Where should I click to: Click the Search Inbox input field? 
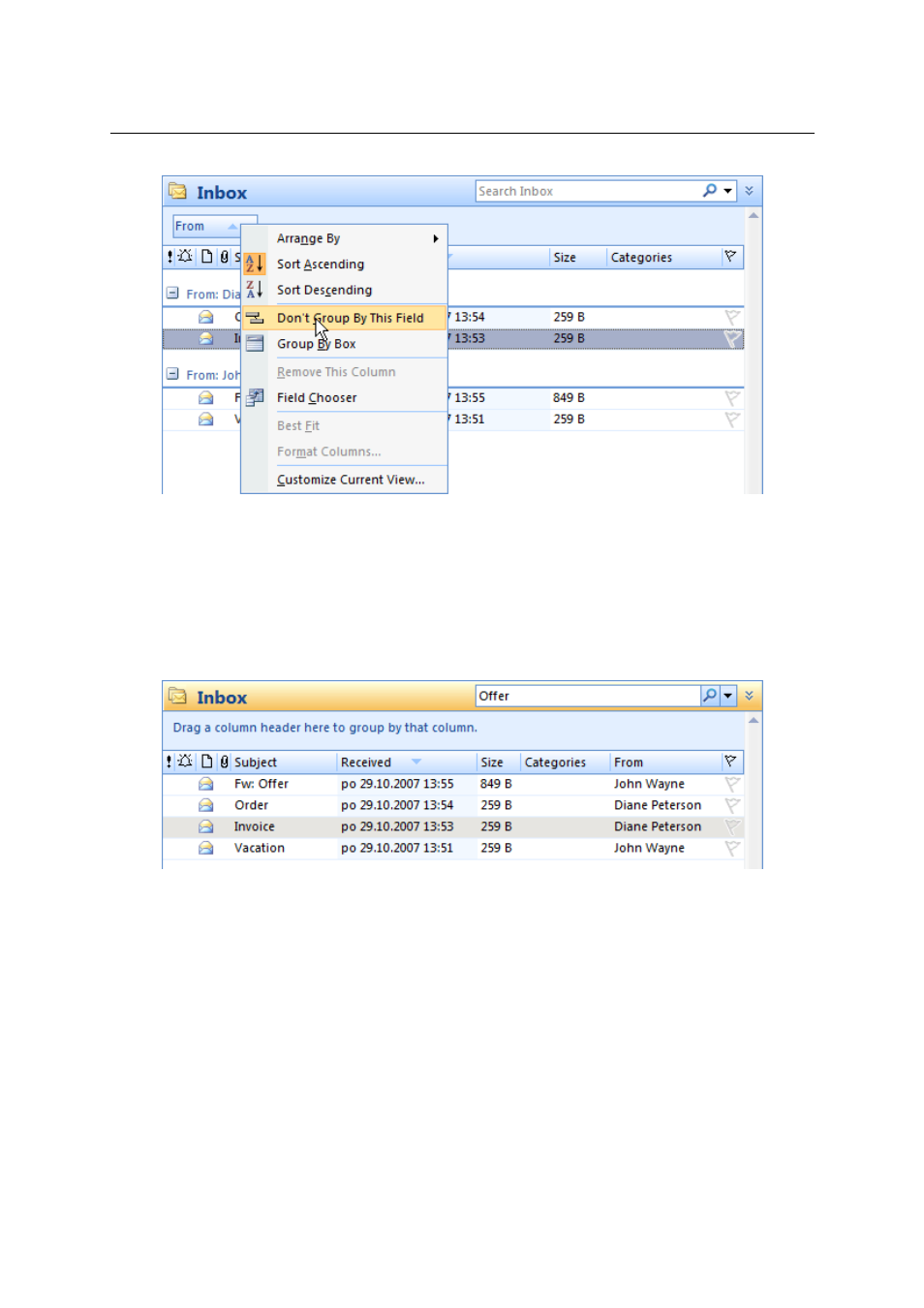coord(588,191)
